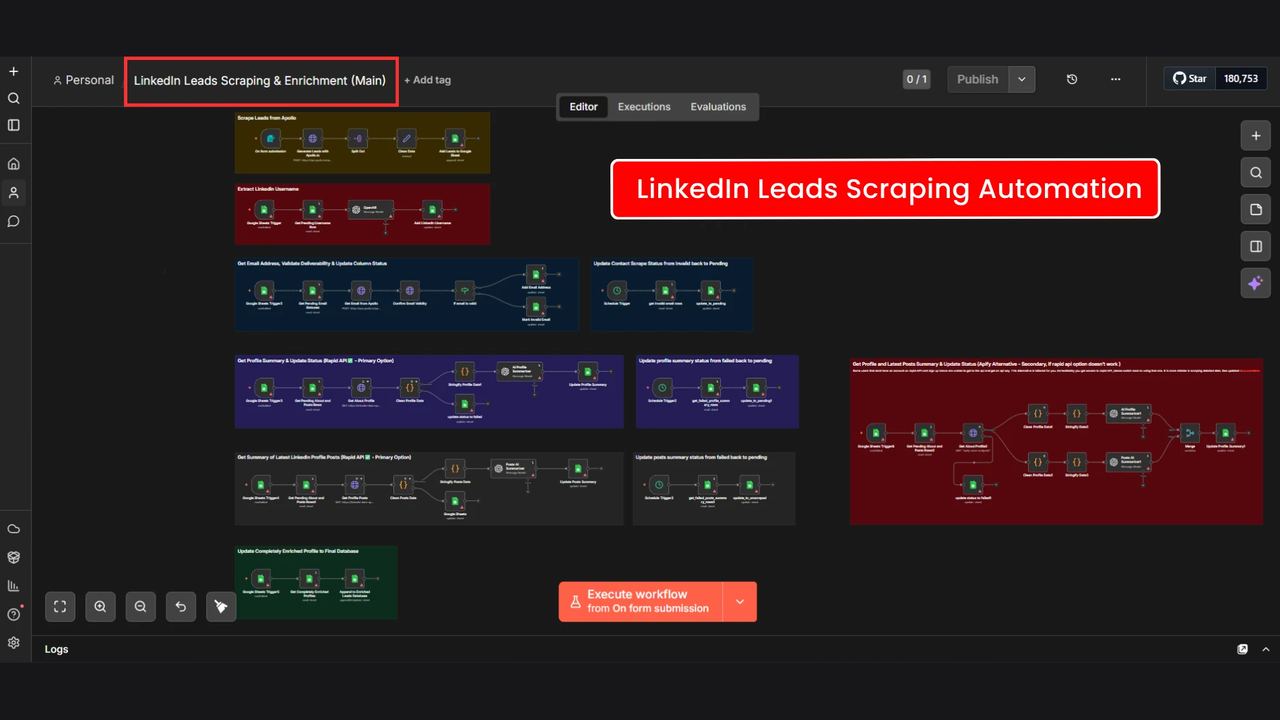
Task: Open the Execute workflow trigger chevron
Action: 740,602
